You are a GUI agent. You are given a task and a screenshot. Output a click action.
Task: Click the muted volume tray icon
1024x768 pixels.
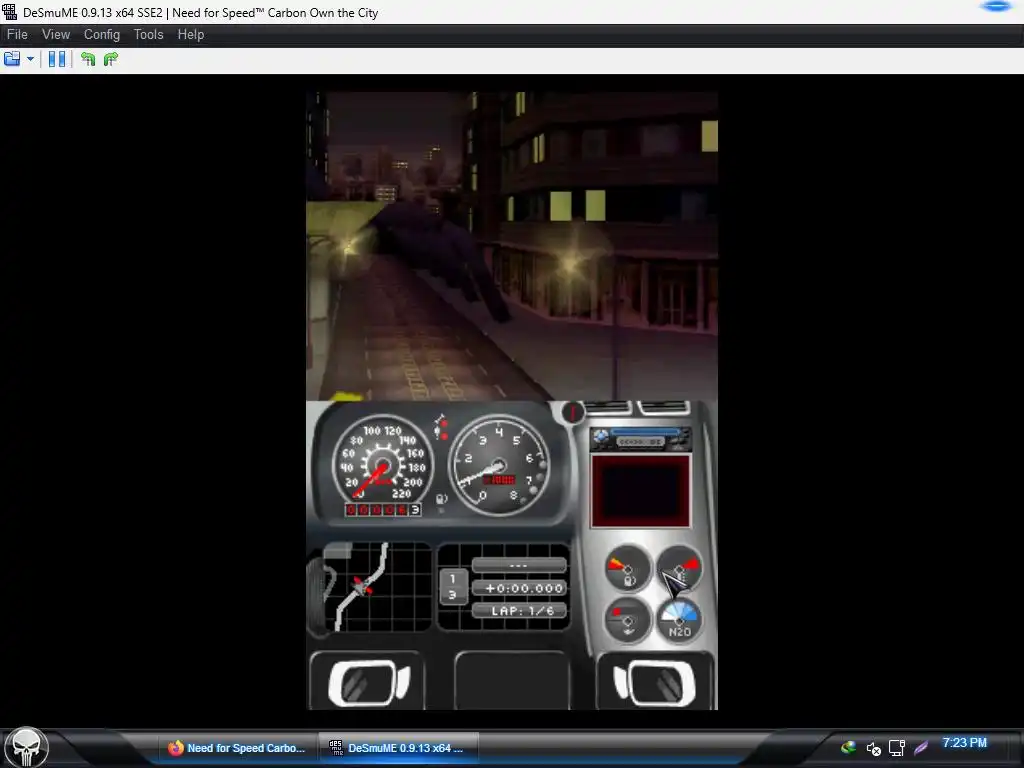click(x=873, y=748)
